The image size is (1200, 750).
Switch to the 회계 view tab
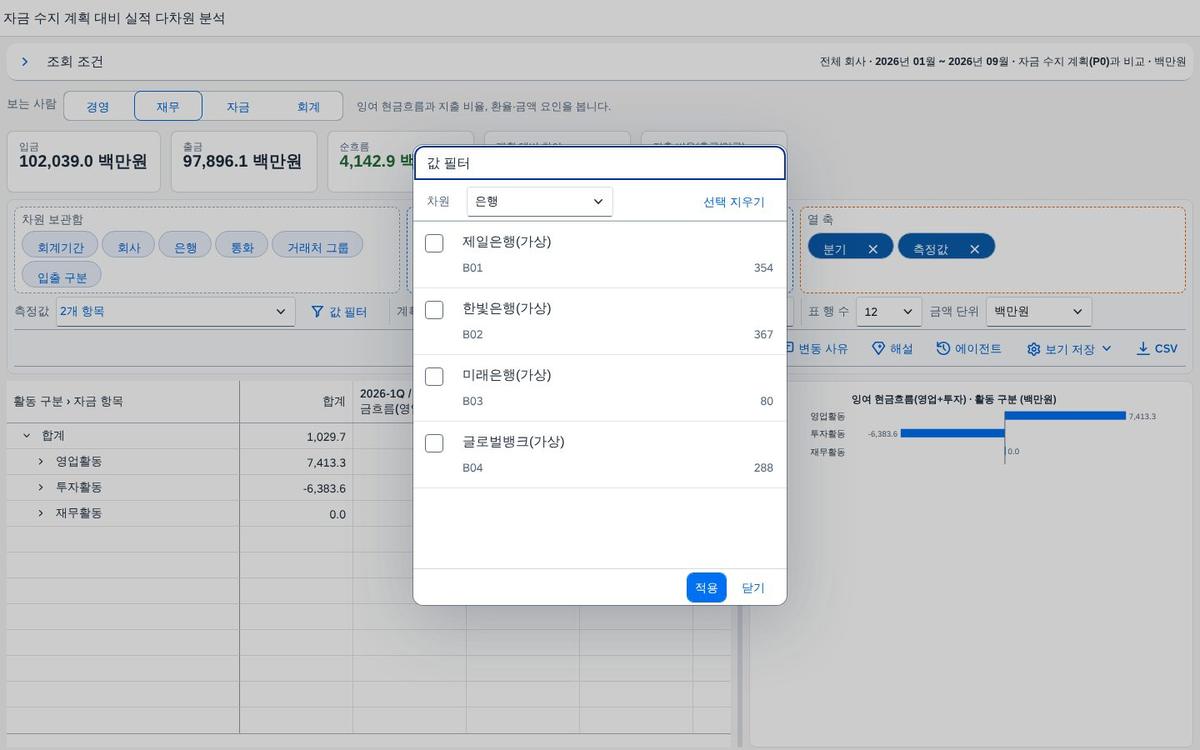pyautogui.click(x=308, y=106)
